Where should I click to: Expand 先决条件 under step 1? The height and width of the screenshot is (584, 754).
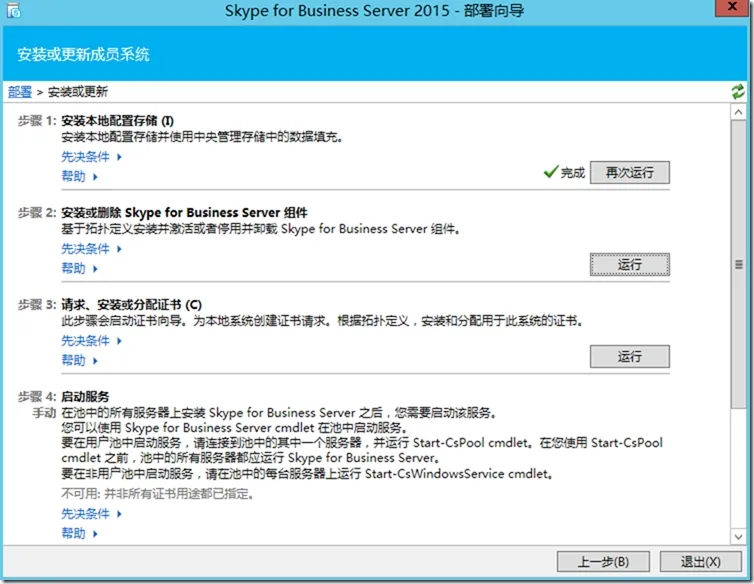91,157
